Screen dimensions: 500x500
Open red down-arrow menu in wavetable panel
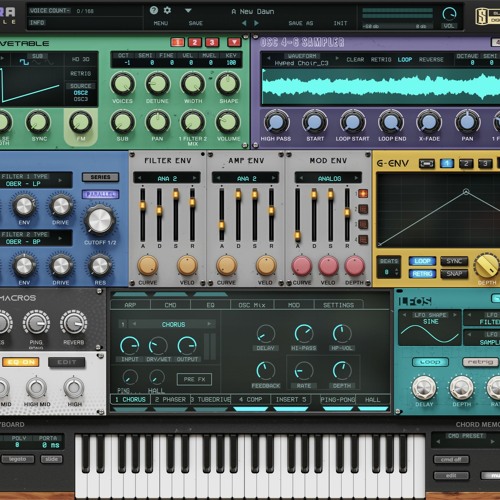tap(234, 42)
